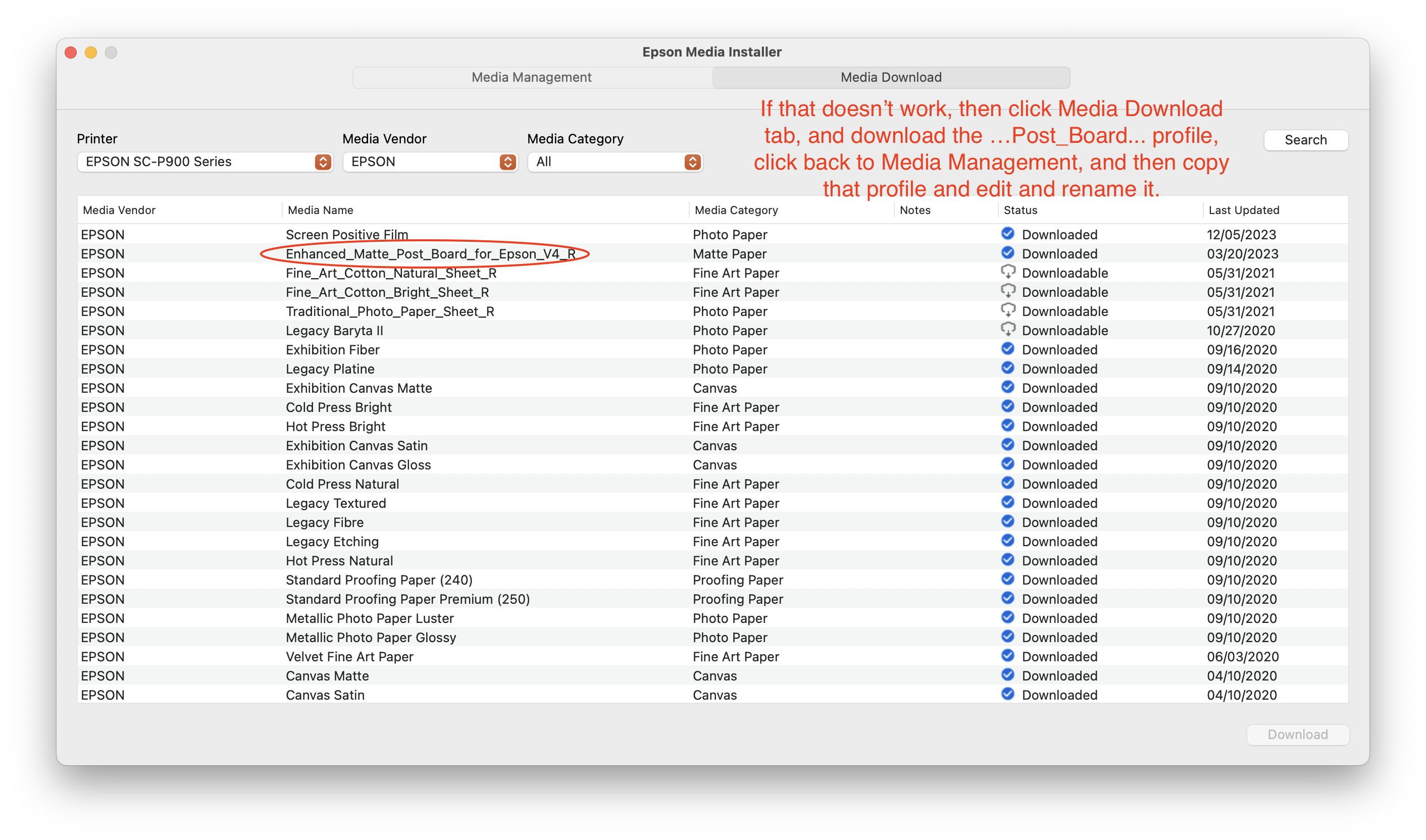Select the Velvet Fine Art Paper media name
Viewport: 1426px width, 840px height.
349,657
